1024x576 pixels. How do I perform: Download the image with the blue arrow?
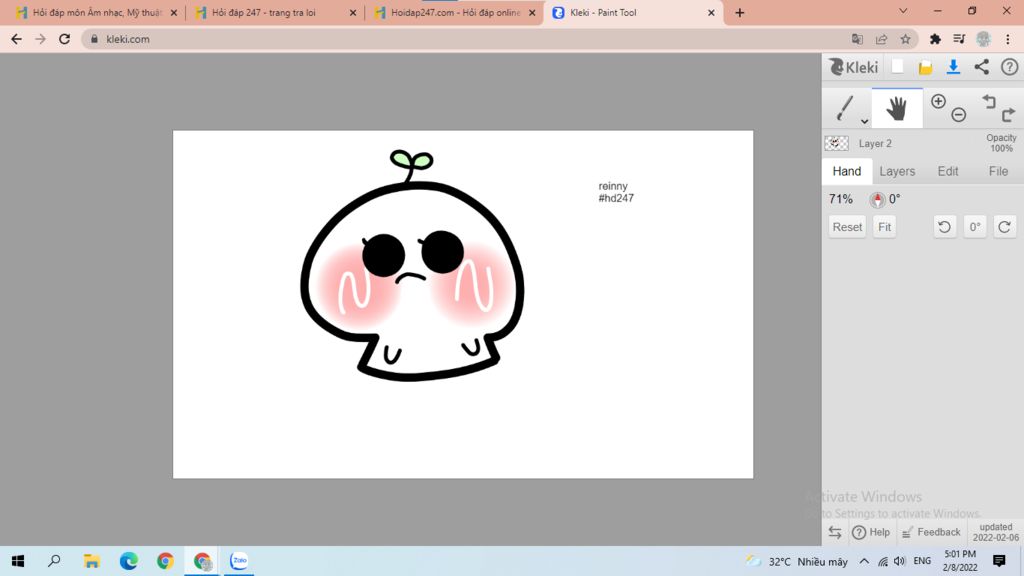(953, 67)
